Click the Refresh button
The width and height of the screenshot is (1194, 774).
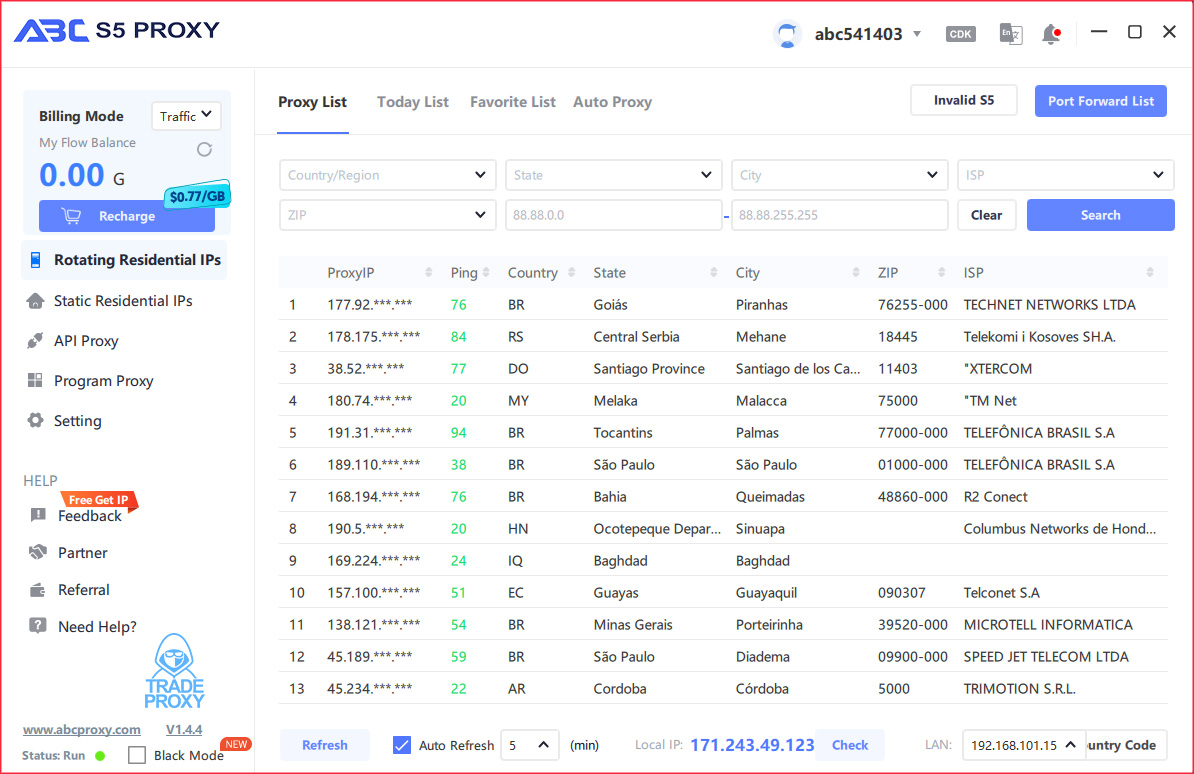(x=324, y=745)
